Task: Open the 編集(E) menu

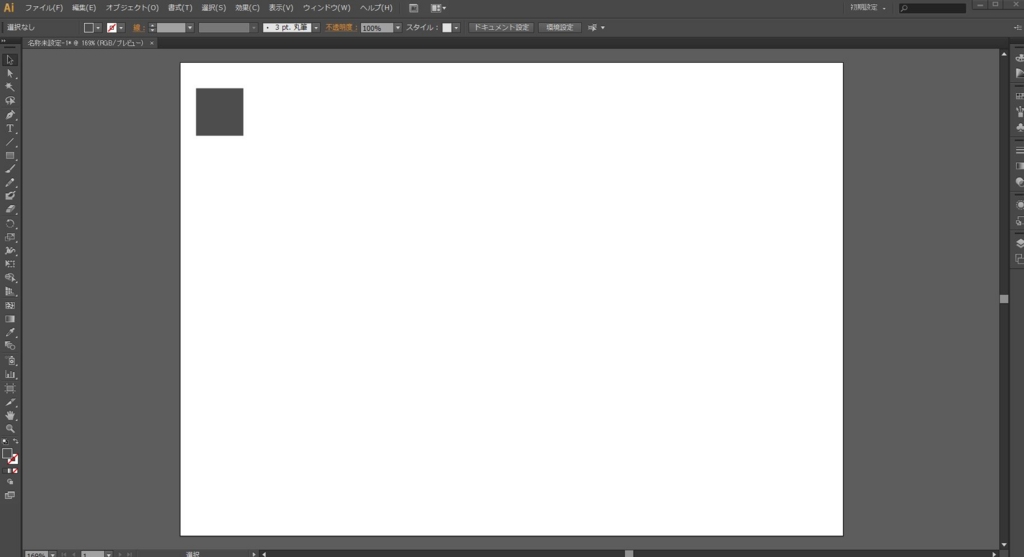Action: (x=84, y=8)
